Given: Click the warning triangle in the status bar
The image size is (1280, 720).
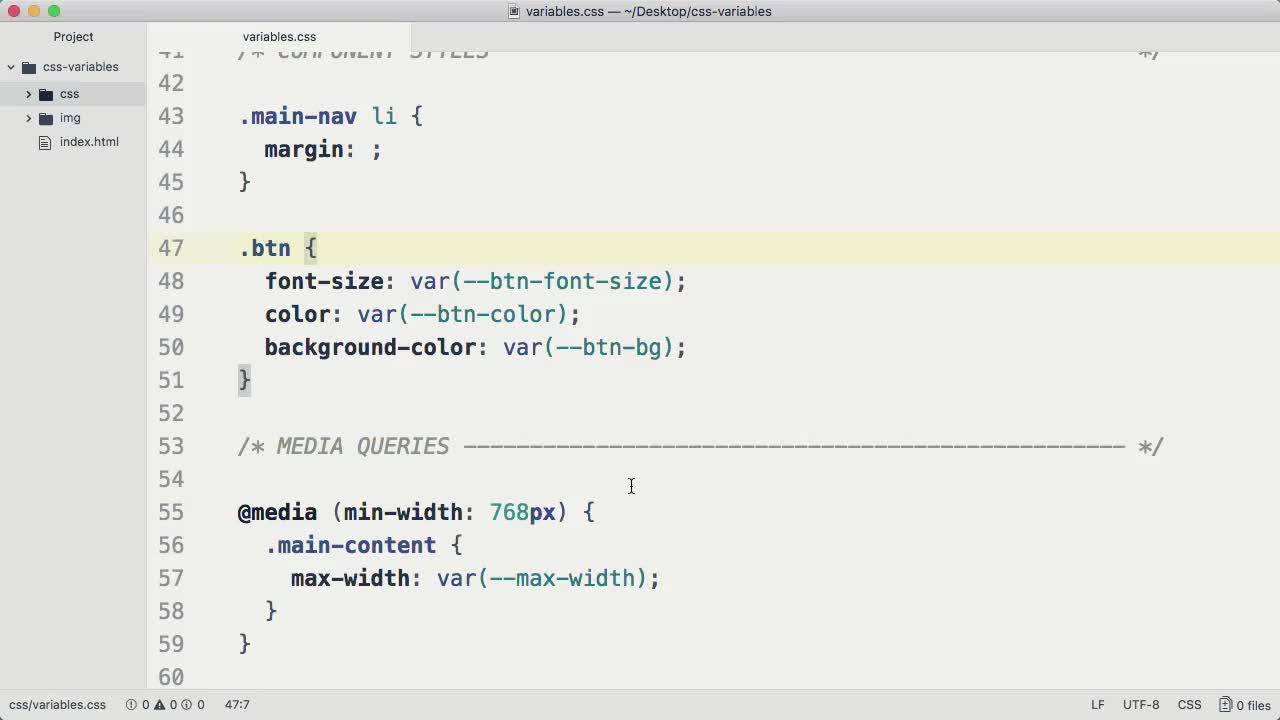Looking at the screenshot, I should [x=160, y=704].
